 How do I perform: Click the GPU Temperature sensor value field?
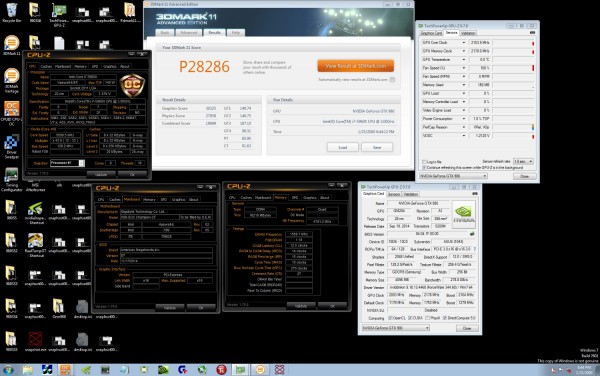click(x=480, y=60)
